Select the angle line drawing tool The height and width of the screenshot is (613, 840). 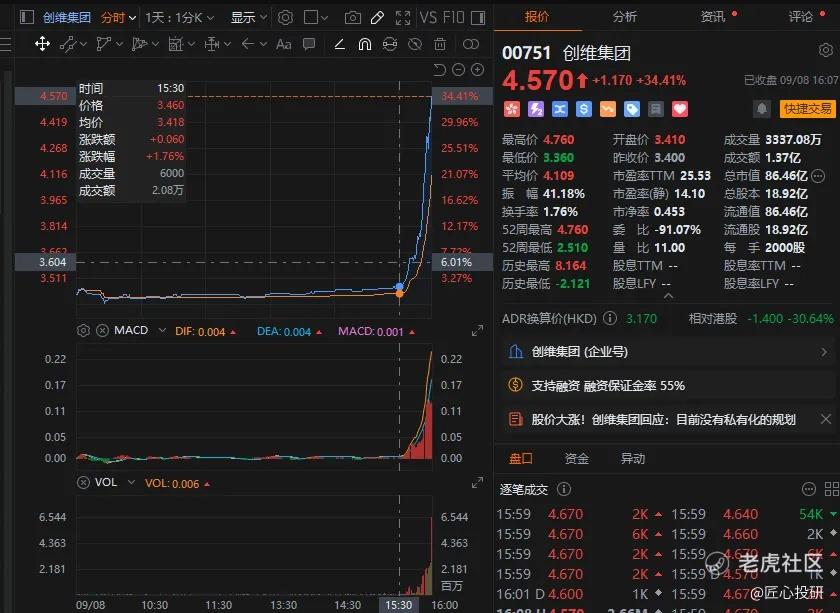point(339,44)
